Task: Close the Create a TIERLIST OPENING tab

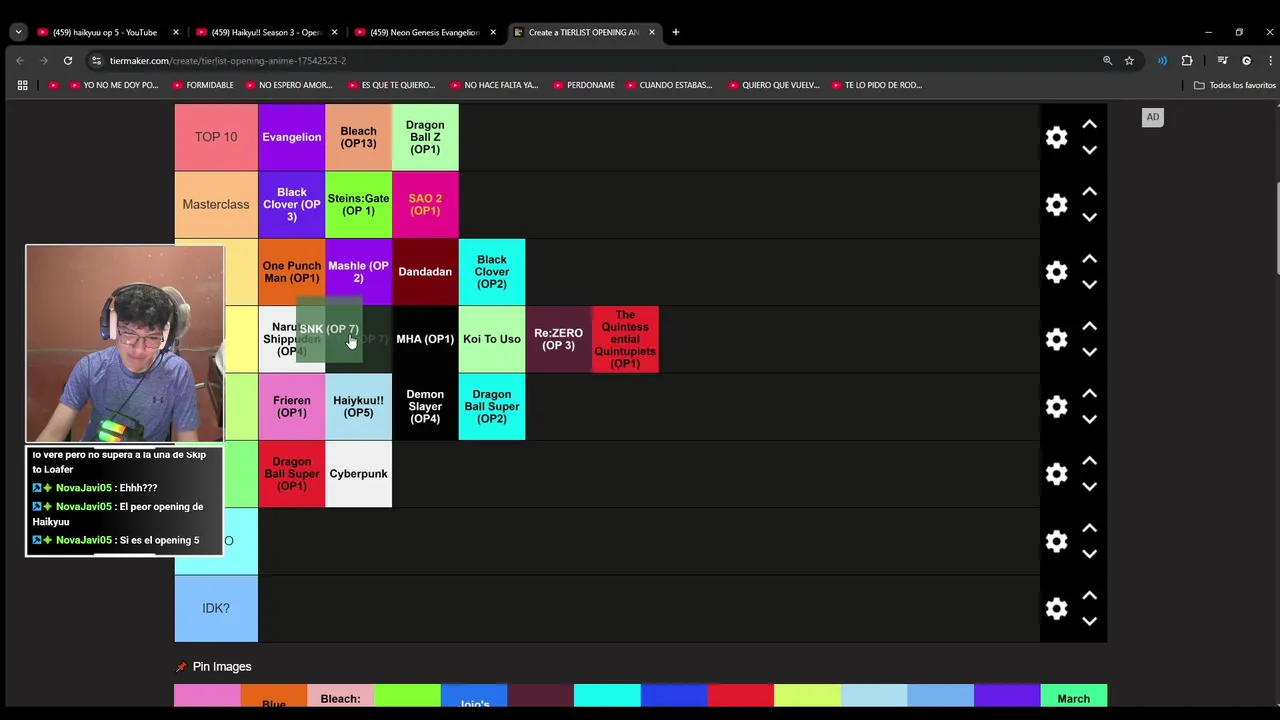Action: click(x=652, y=32)
